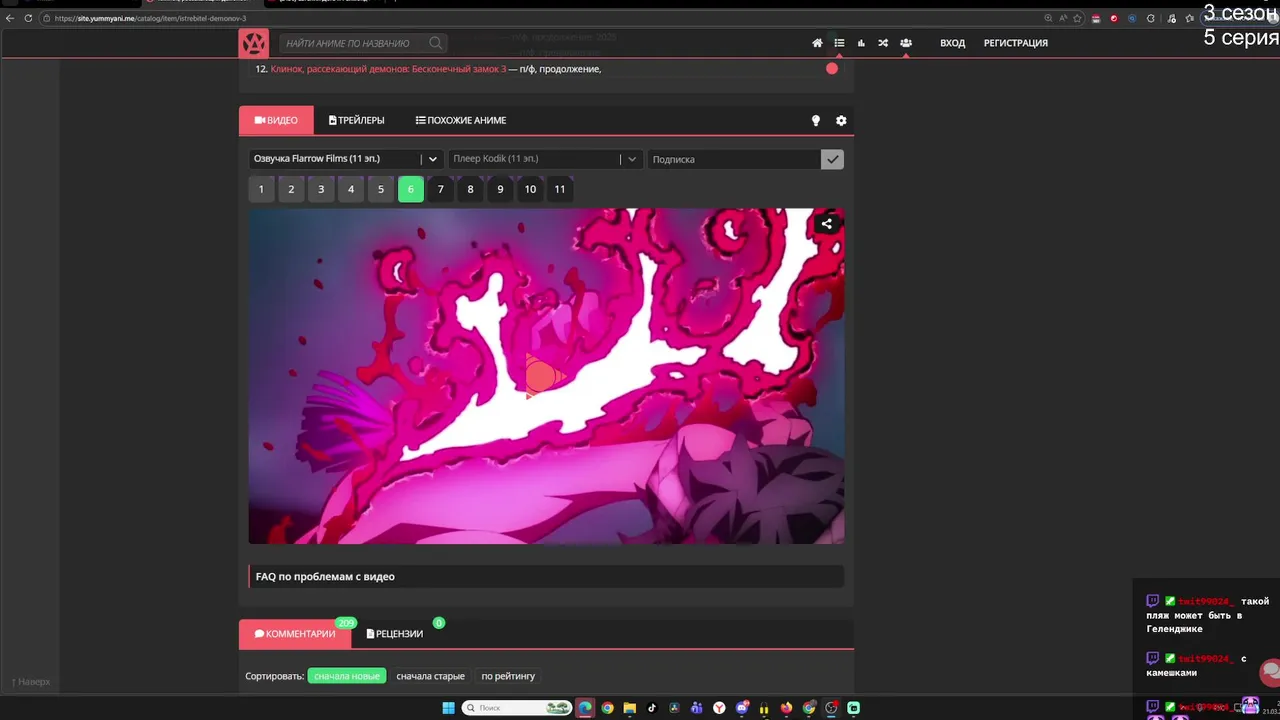Expand FAQ по проблемам с видео
The height and width of the screenshot is (720, 1280).
(x=546, y=576)
